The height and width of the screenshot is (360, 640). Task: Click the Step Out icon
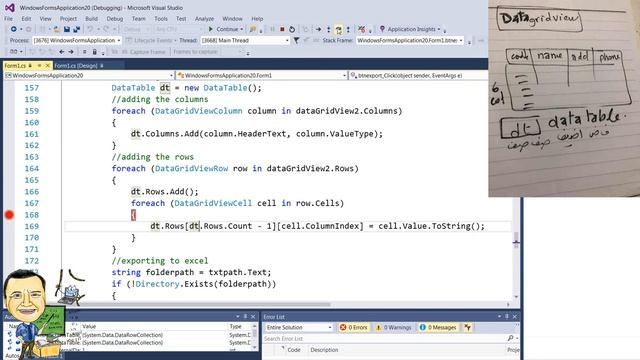tap(348, 29)
